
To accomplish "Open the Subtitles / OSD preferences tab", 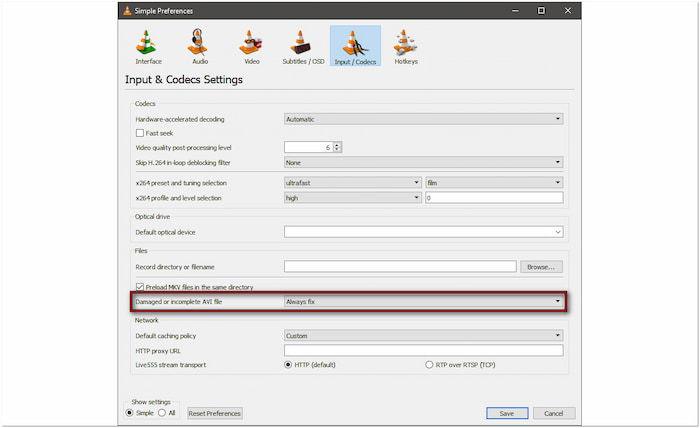I will tap(303, 47).
